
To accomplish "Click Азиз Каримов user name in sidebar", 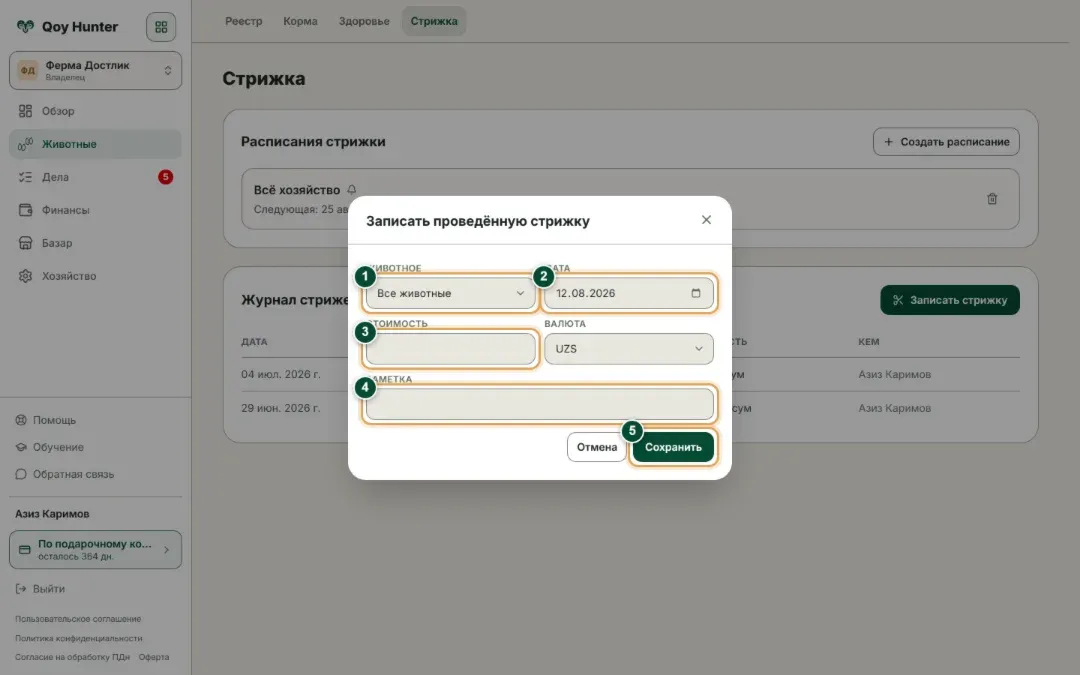I will click(x=52, y=514).
